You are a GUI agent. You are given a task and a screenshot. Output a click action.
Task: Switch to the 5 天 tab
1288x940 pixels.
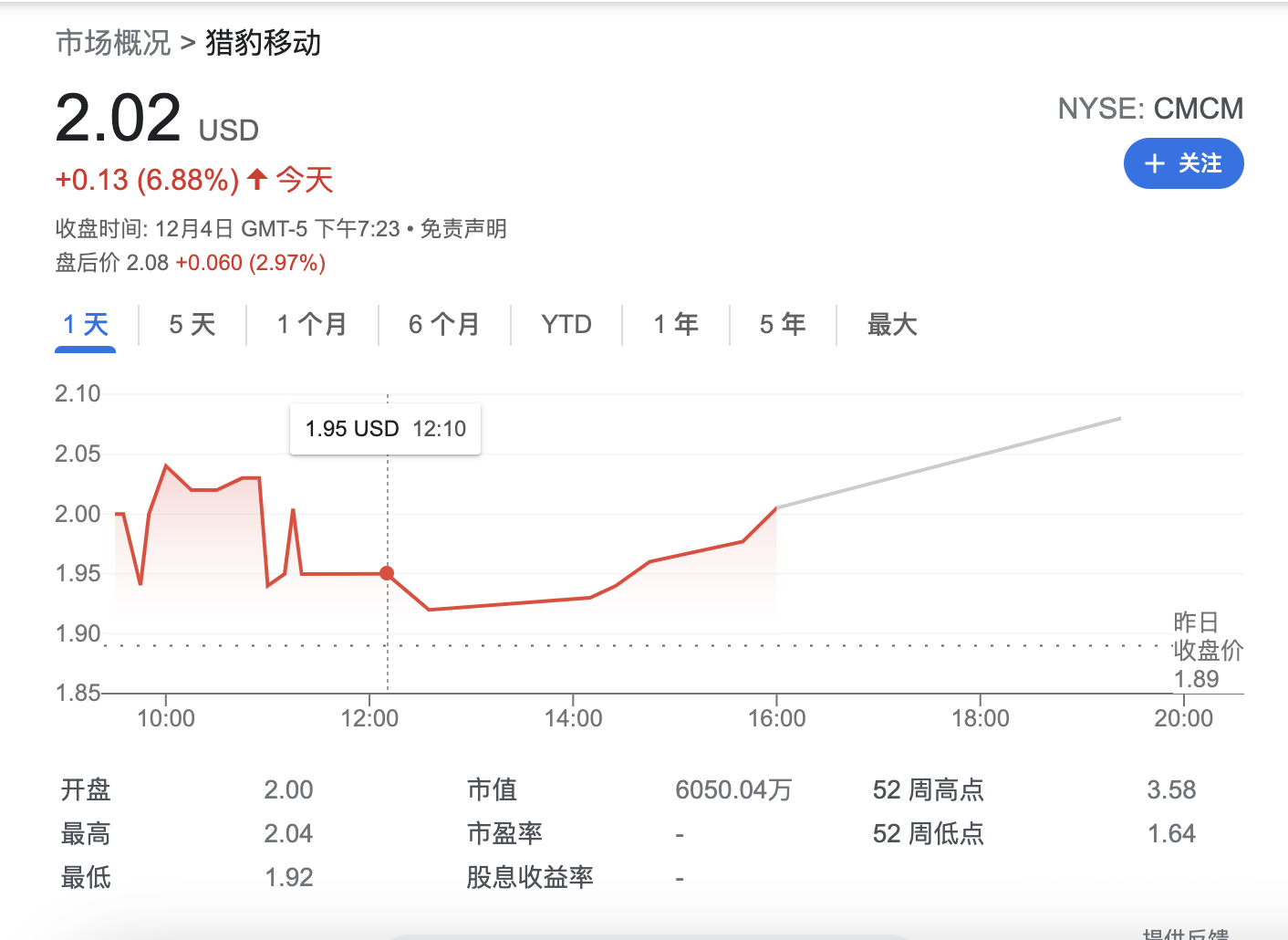(x=192, y=325)
